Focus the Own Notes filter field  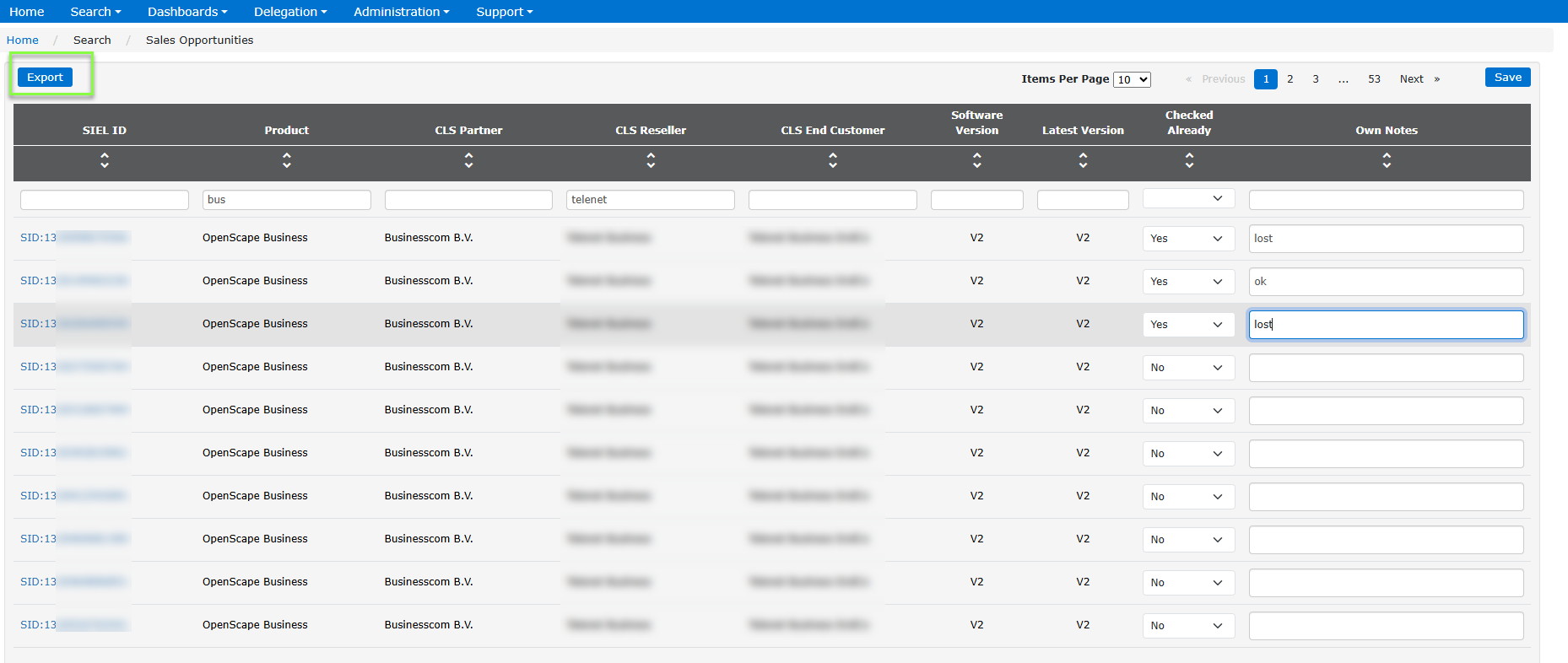click(1387, 200)
